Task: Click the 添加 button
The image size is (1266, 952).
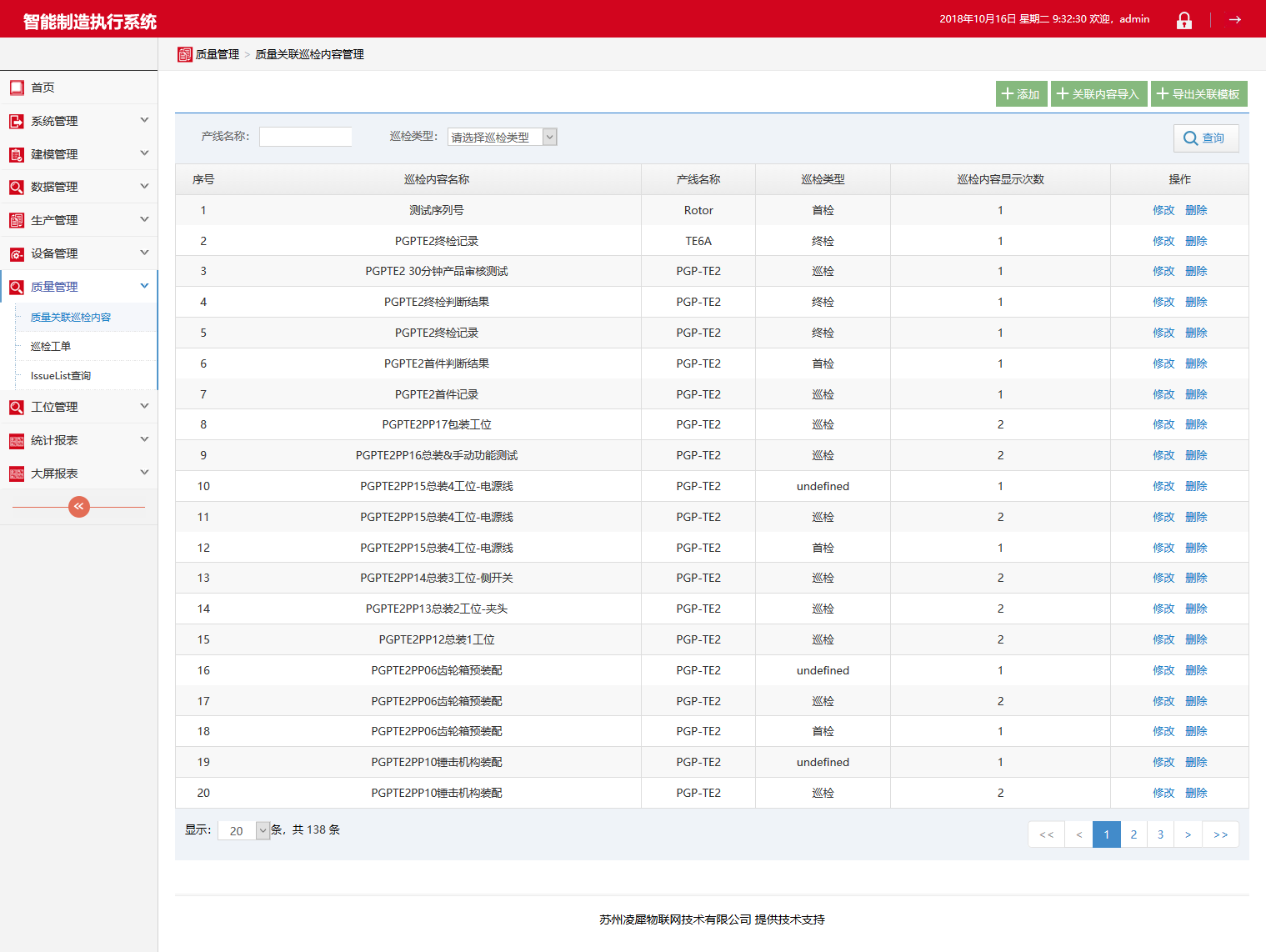Action: [x=1021, y=94]
